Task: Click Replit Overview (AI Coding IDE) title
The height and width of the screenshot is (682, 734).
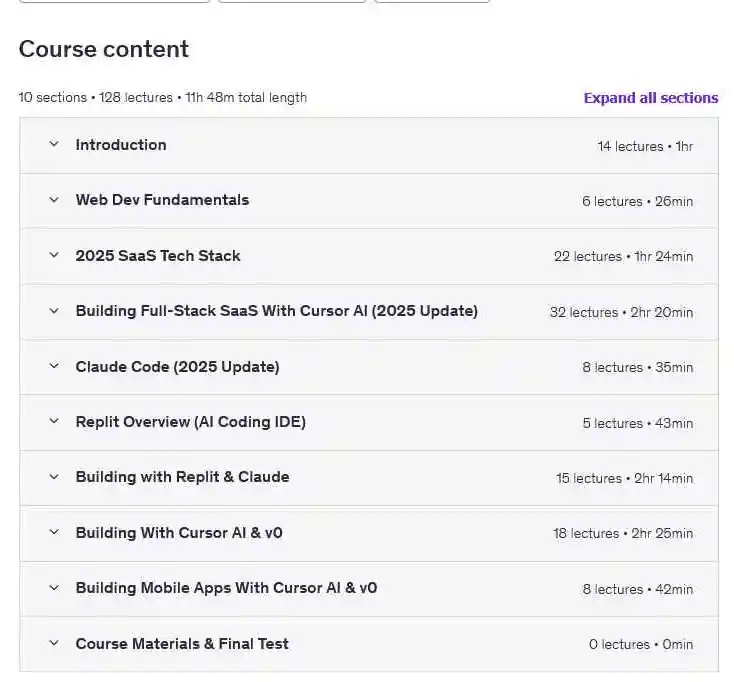Action: click(190, 422)
